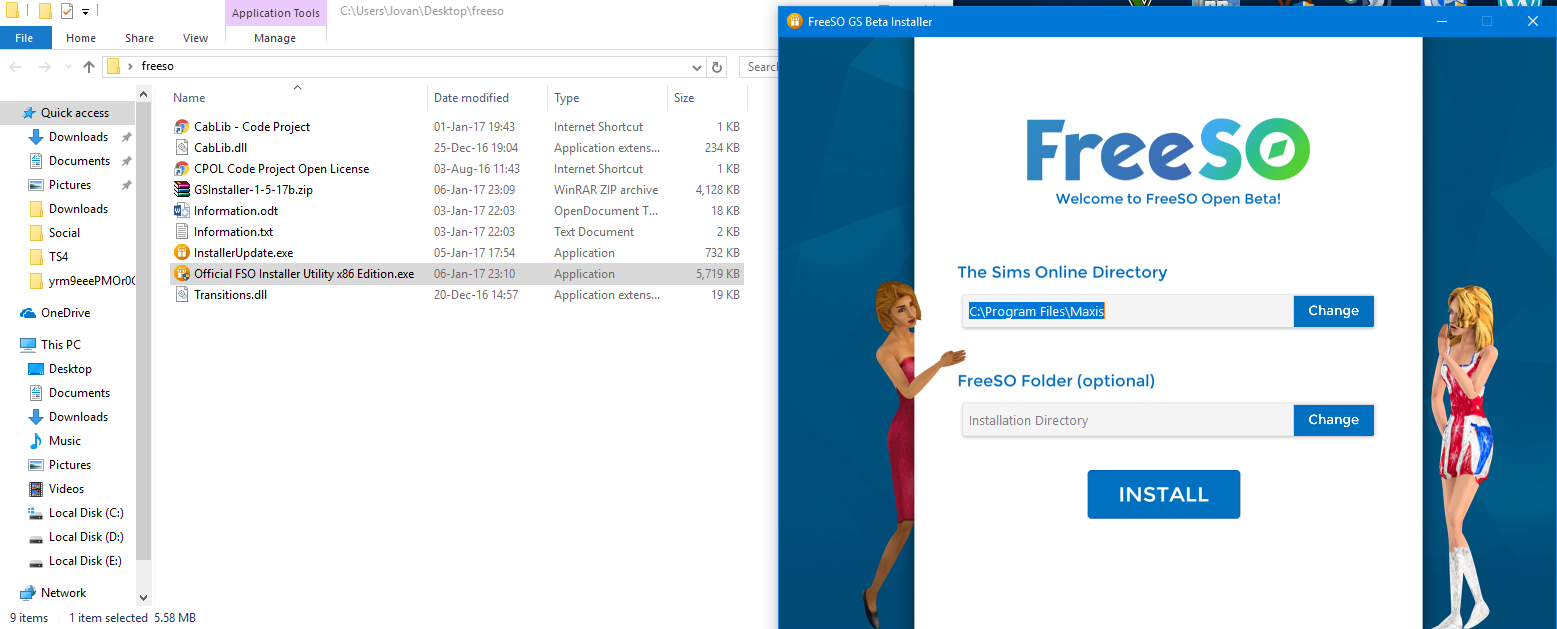Open OneDrive in the navigation pane
The height and width of the screenshot is (629, 1557).
65,313
